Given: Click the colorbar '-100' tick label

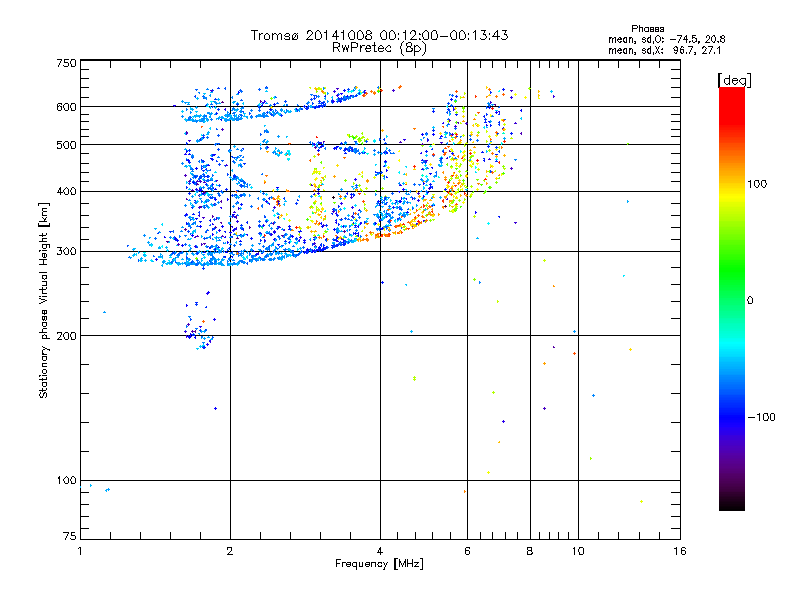Looking at the screenshot, I should click(762, 417).
